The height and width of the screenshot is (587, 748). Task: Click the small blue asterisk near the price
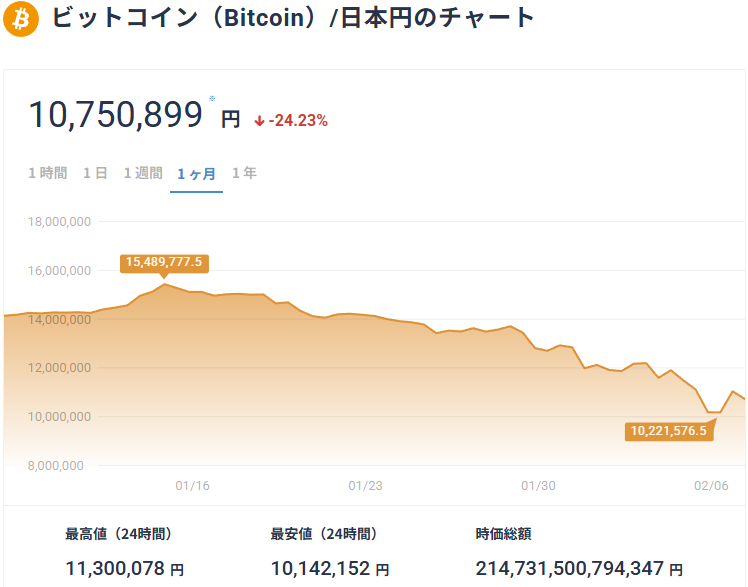212,98
